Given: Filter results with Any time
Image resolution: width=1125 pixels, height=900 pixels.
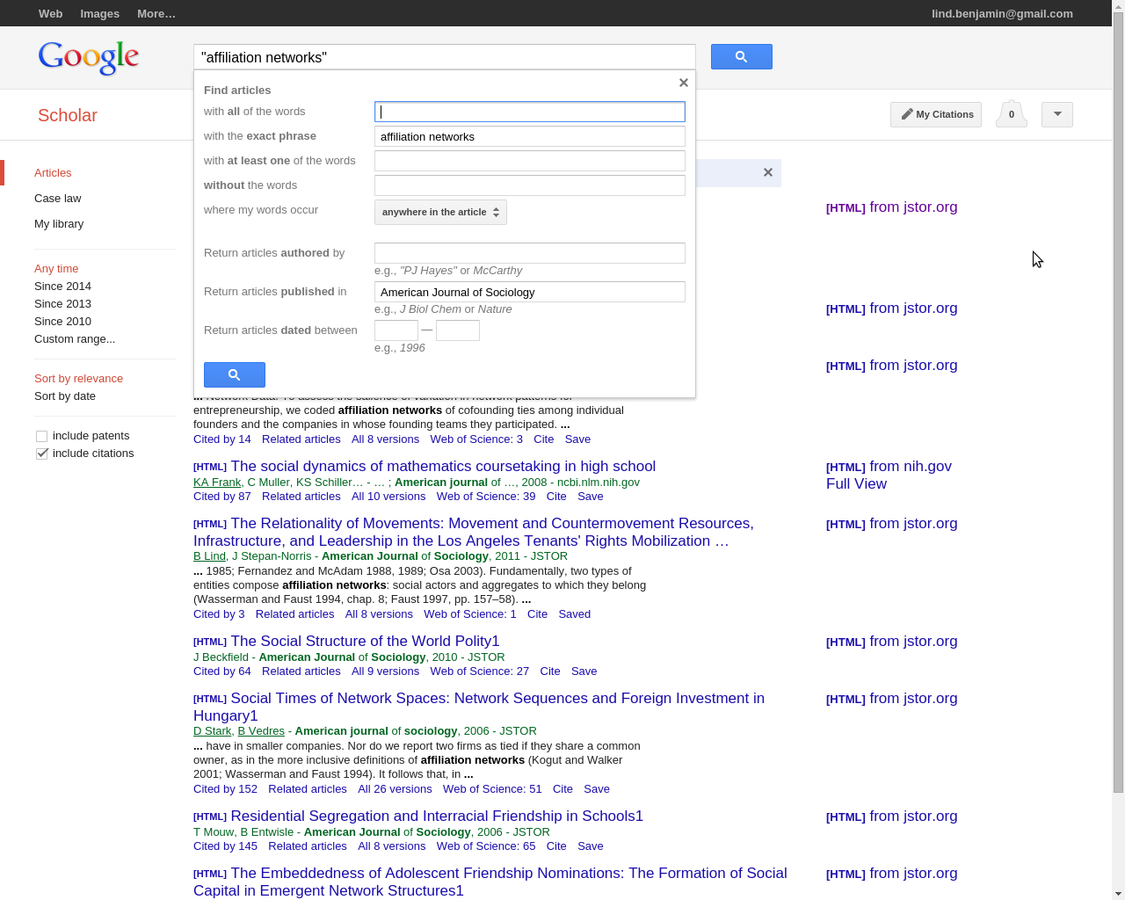Looking at the screenshot, I should click(56, 268).
